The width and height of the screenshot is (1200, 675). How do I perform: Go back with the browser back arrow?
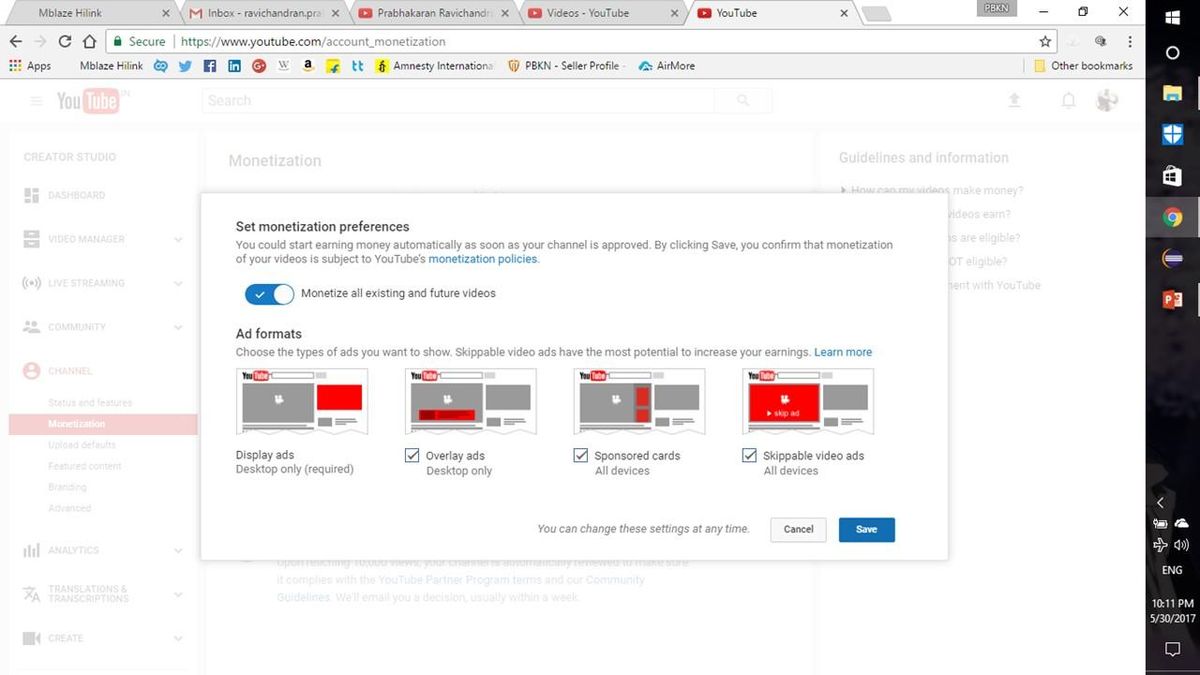pos(16,42)
